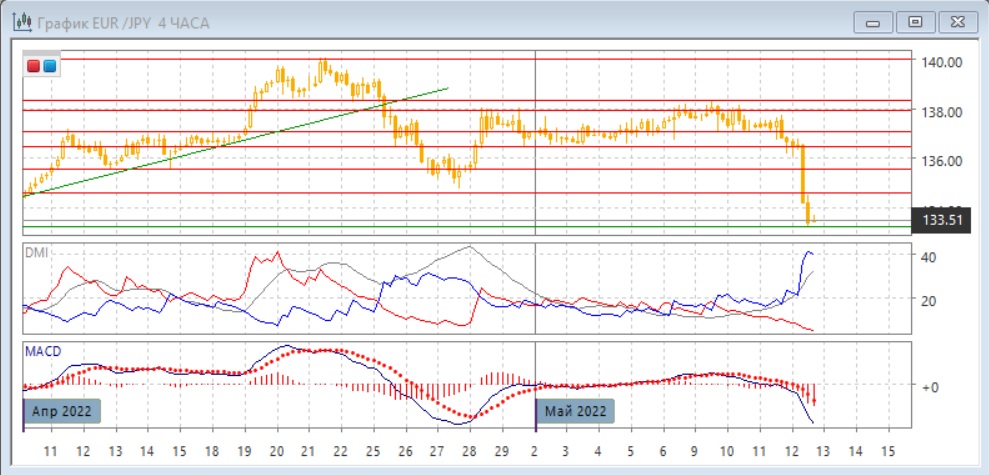This screenshot has width=989, height=475.
Task: Click the Апр 2022 month marker
Action: coord(62,410)
